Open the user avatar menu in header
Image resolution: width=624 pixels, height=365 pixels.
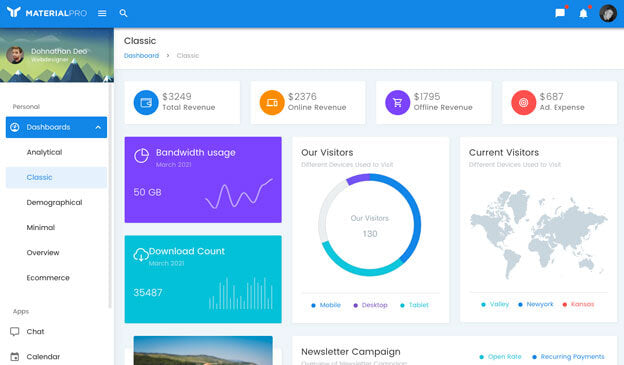point(608,13)
